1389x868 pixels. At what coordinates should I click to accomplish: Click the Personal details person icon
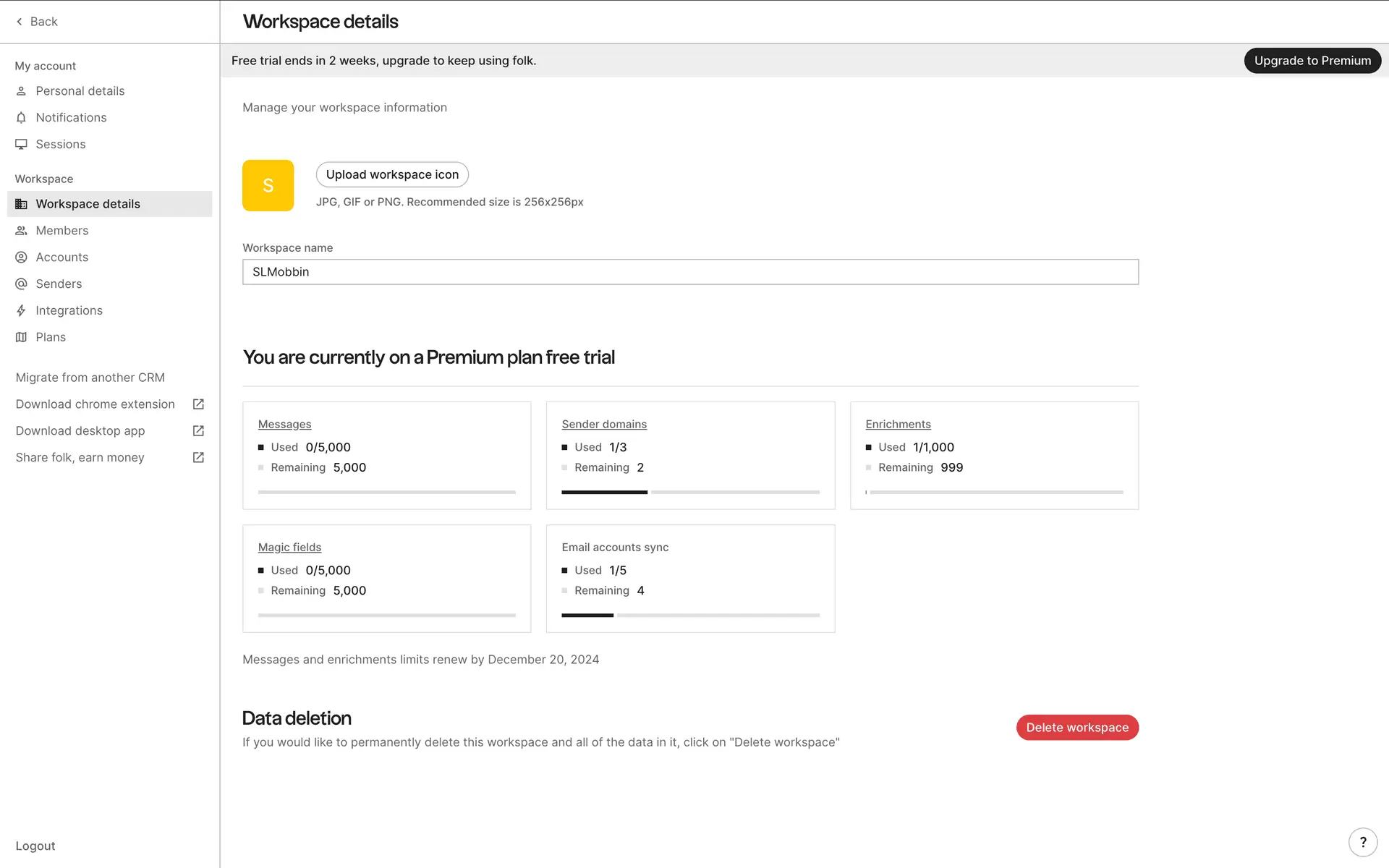pos(21,91)
